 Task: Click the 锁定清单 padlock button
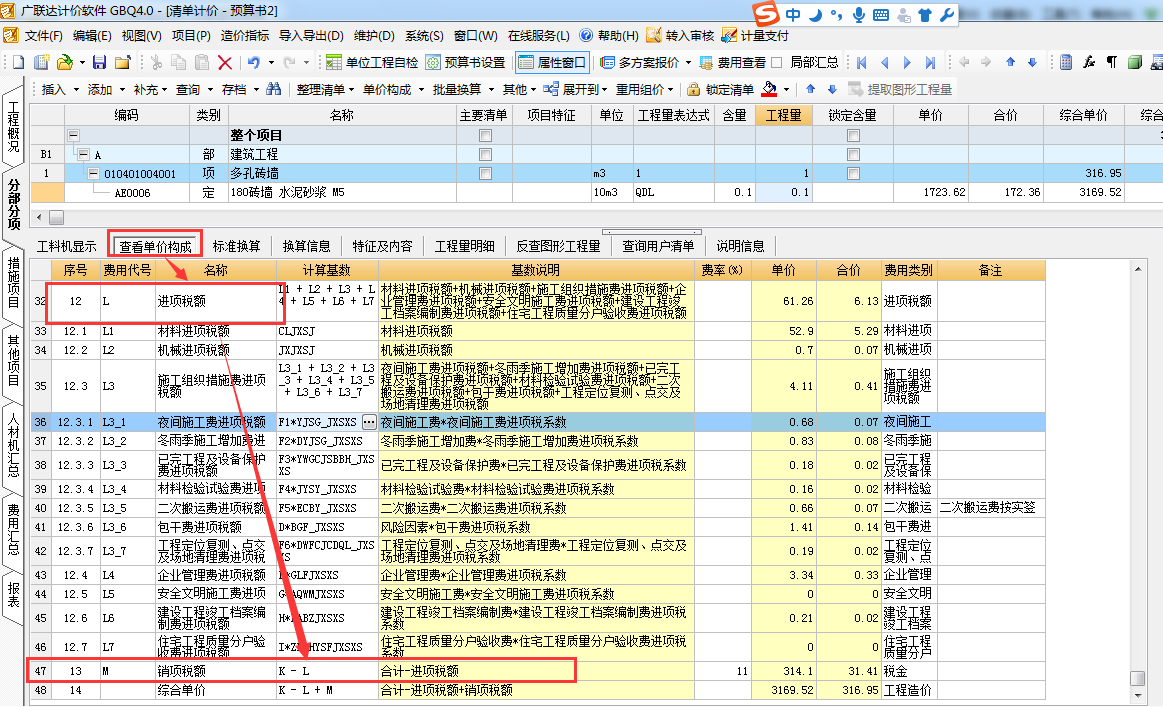click(x=719, y=89)
